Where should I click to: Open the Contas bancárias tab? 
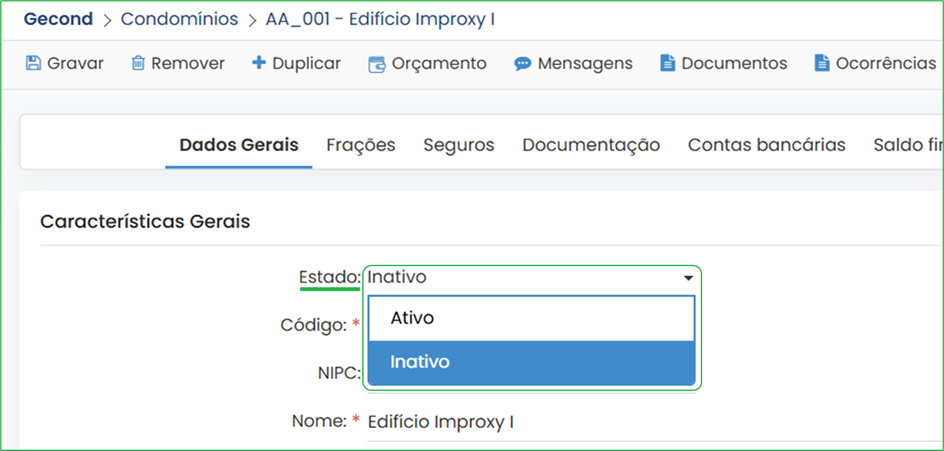766,145
